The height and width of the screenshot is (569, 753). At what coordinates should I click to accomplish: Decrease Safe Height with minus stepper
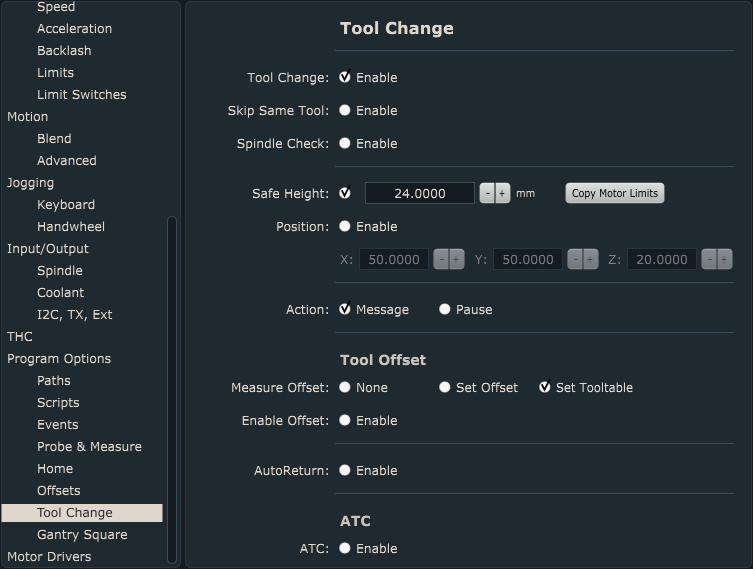[487, 193]
